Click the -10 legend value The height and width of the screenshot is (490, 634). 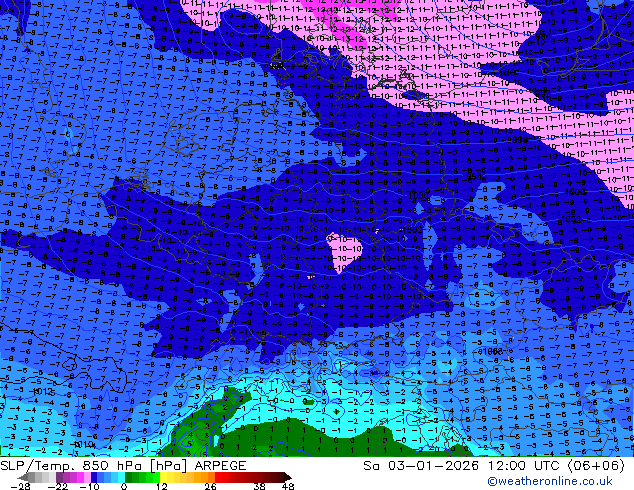click(89, 486)
